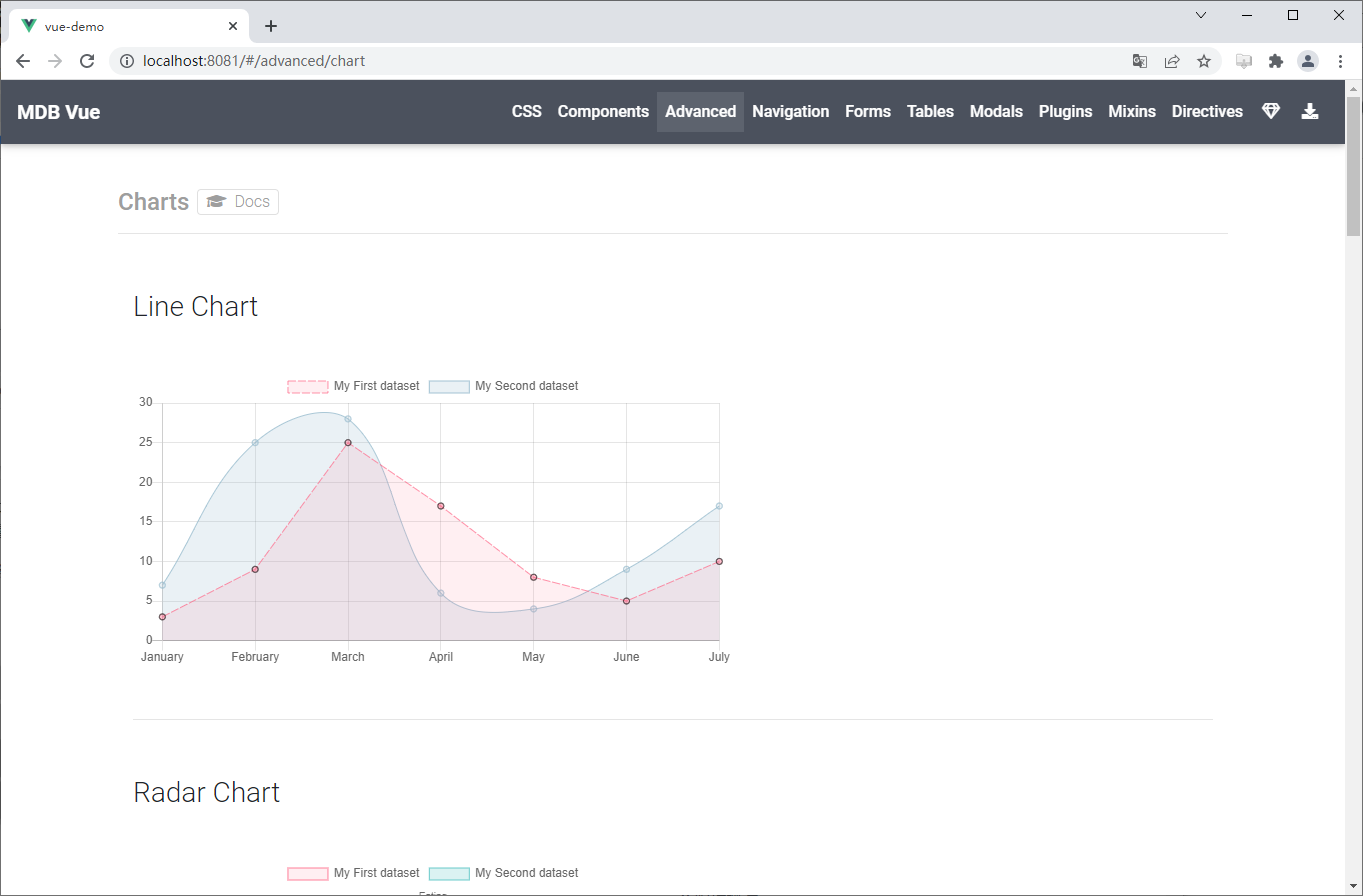Click the page's vertical scrollbar thumb

tap(1354, 166)
